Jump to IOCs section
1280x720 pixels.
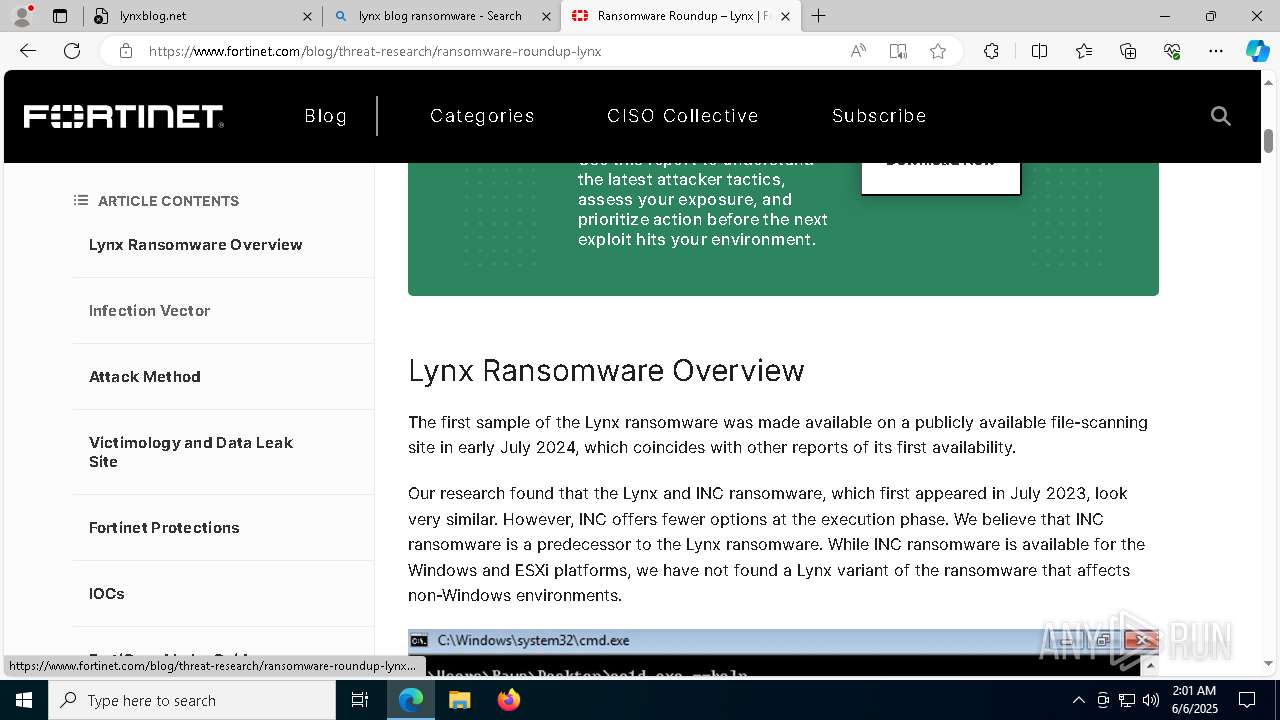coord(107,594)
